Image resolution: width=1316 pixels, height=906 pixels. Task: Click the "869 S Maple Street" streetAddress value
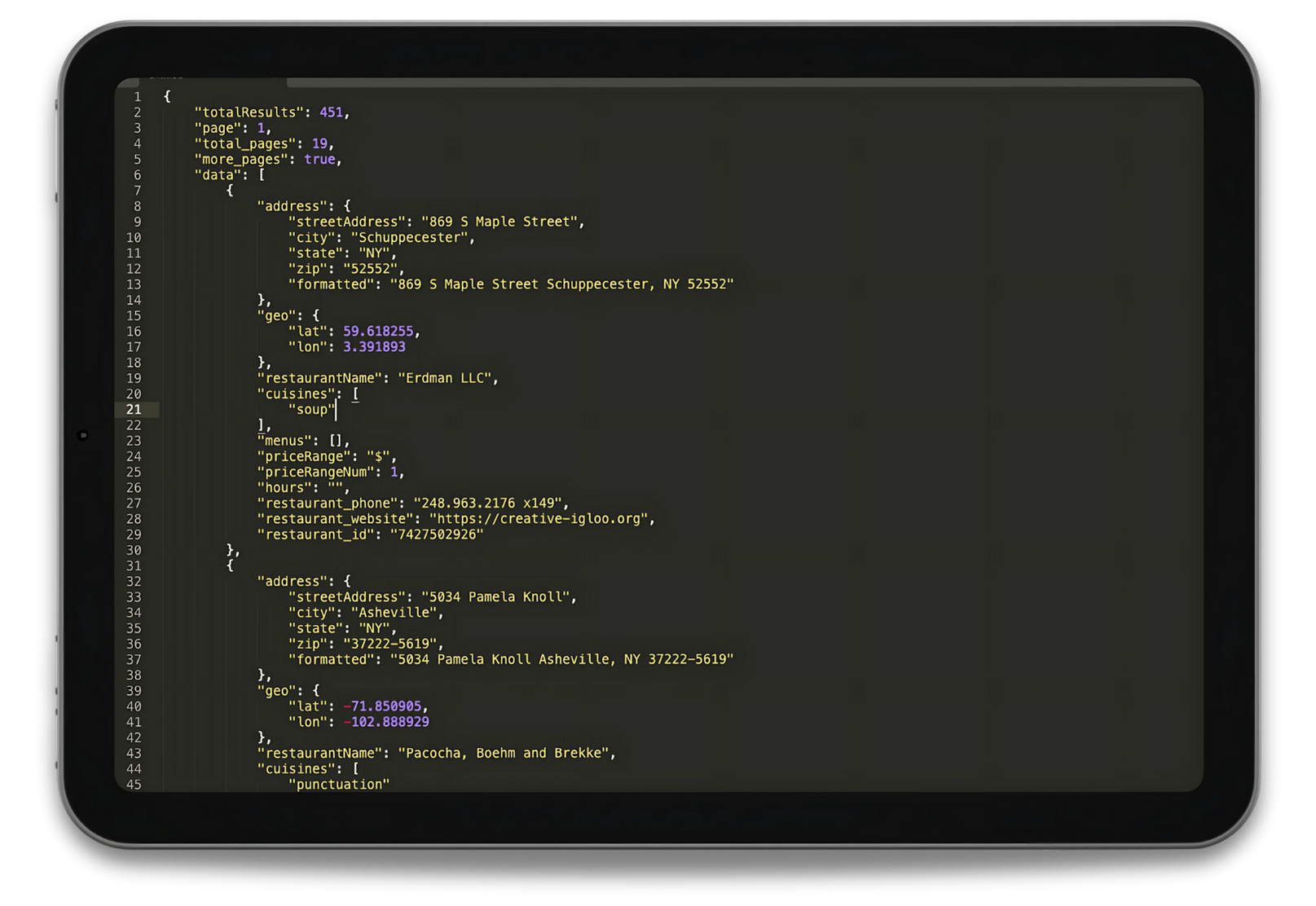coord(499,222)
